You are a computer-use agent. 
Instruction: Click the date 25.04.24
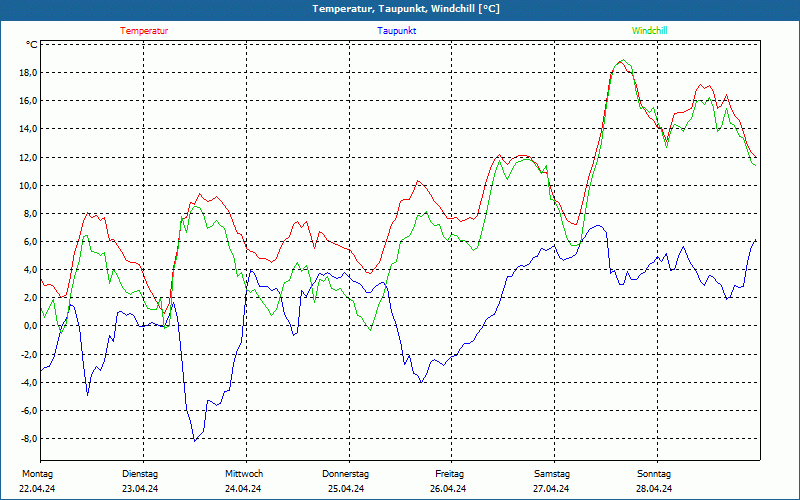coord(346,489)
